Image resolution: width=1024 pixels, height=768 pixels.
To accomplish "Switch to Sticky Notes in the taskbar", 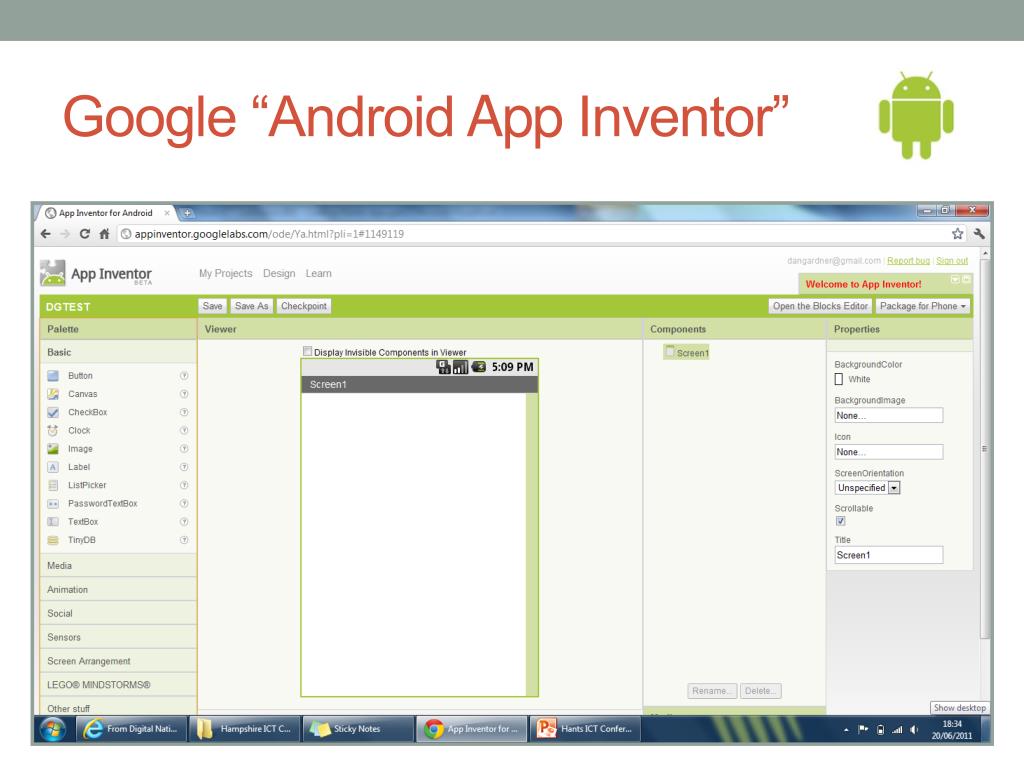I will (358, 729).
